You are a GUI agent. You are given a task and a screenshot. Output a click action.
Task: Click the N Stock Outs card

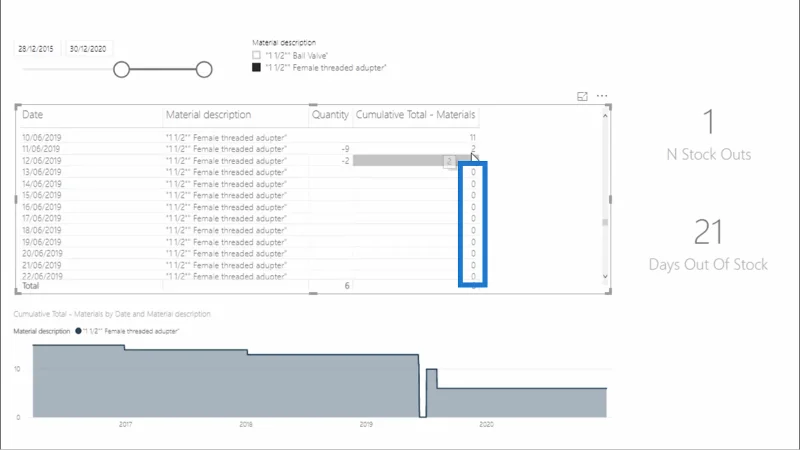tap(709, 135)
